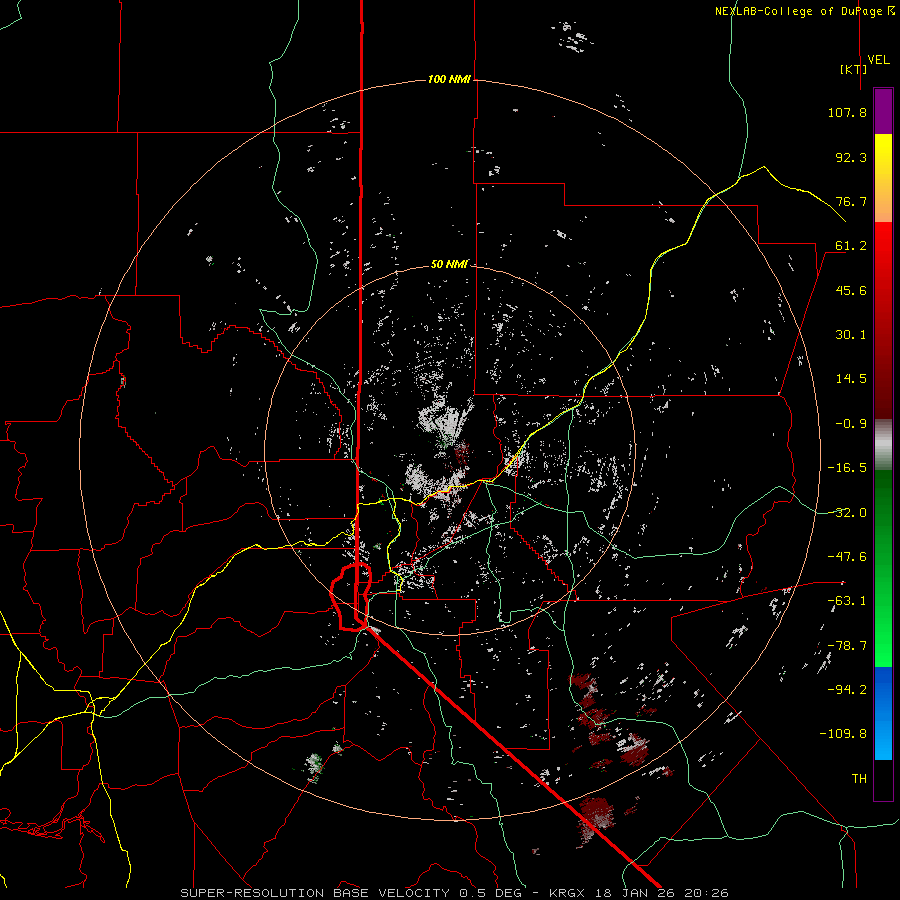Click the green segment of velocity color bar

[883, 568]
